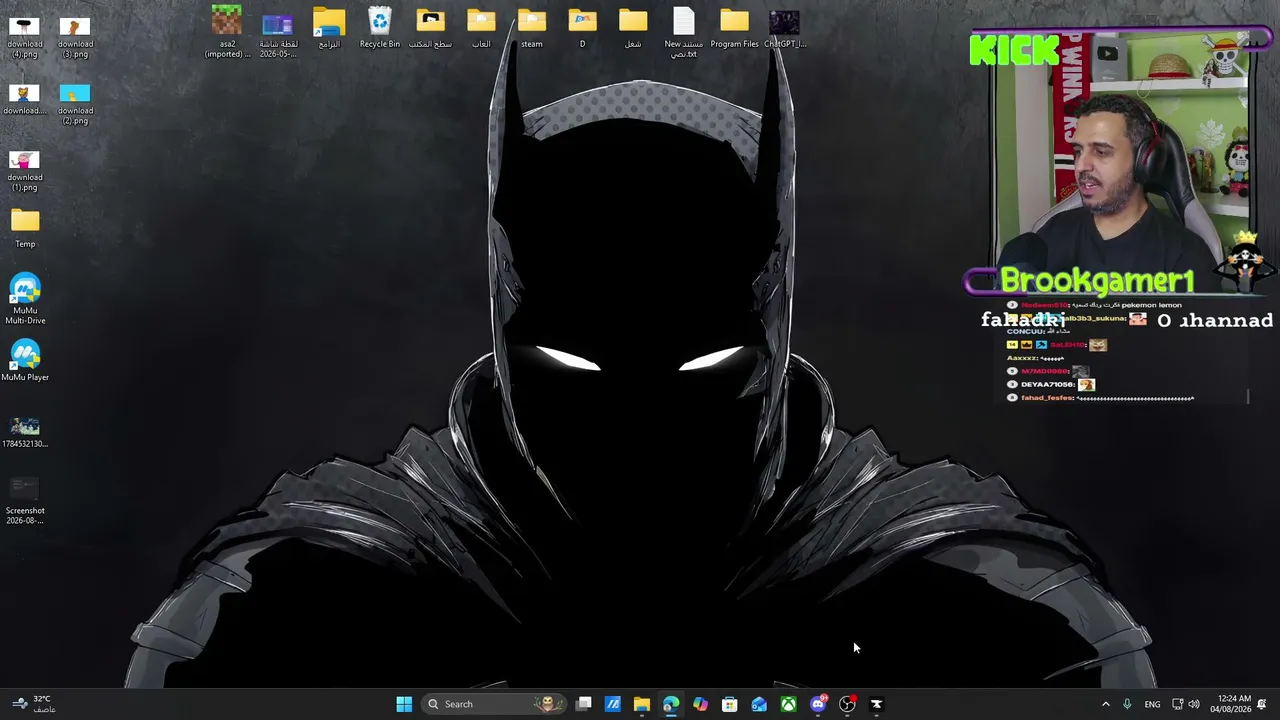Show hidden system tray icons
Screen dimensions: 1280x720
coord(1105,704)
